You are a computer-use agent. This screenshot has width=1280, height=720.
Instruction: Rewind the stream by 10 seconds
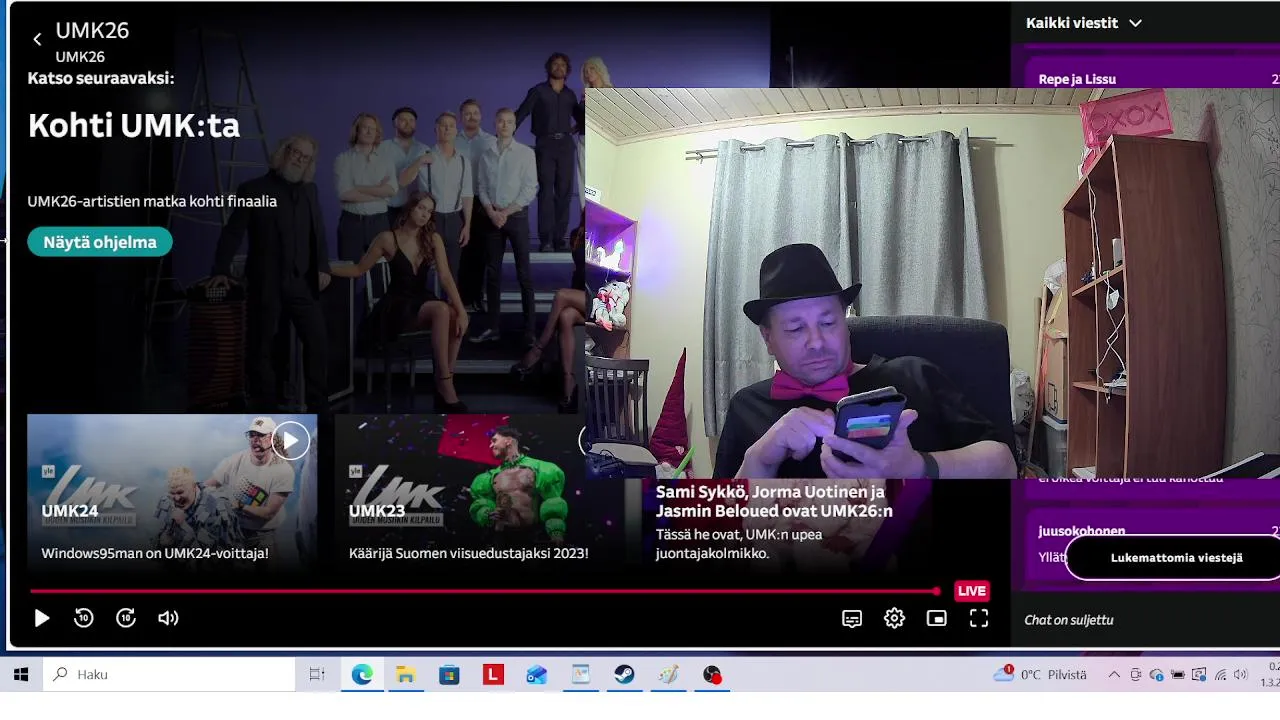tap(84, 618)
